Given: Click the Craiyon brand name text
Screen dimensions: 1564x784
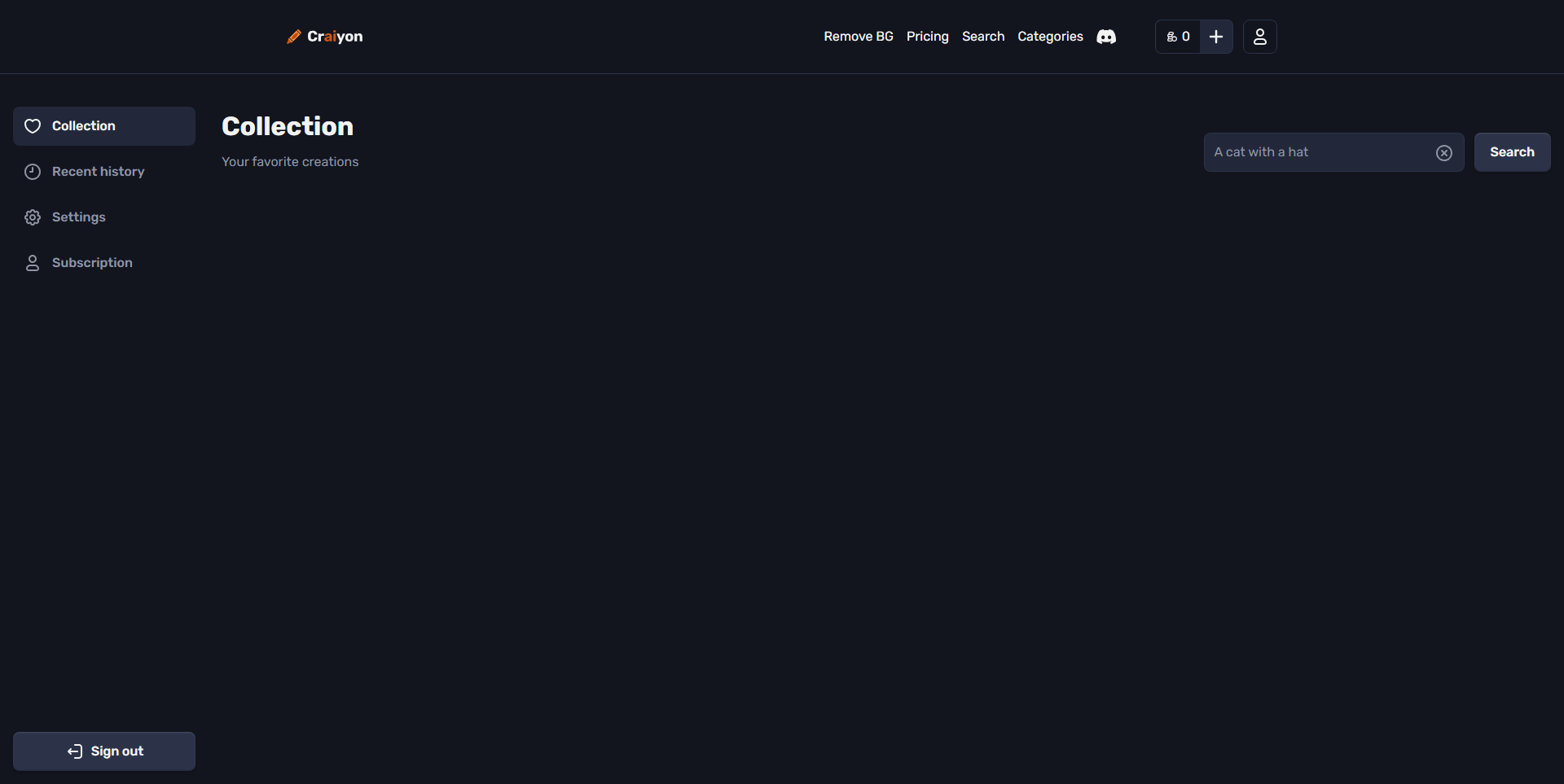Looking at the screenshot, I should click(x=335, y=37).
